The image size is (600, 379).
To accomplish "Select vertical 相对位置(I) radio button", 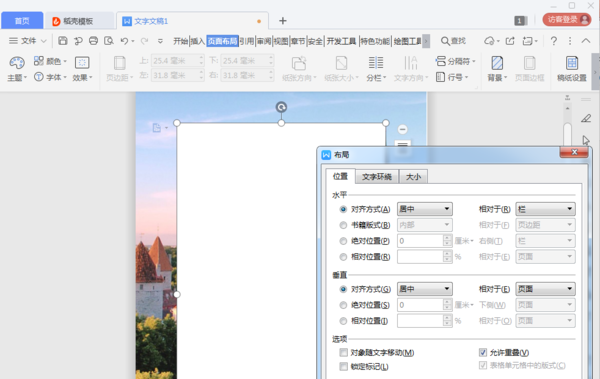I will (x=343, y=321).
